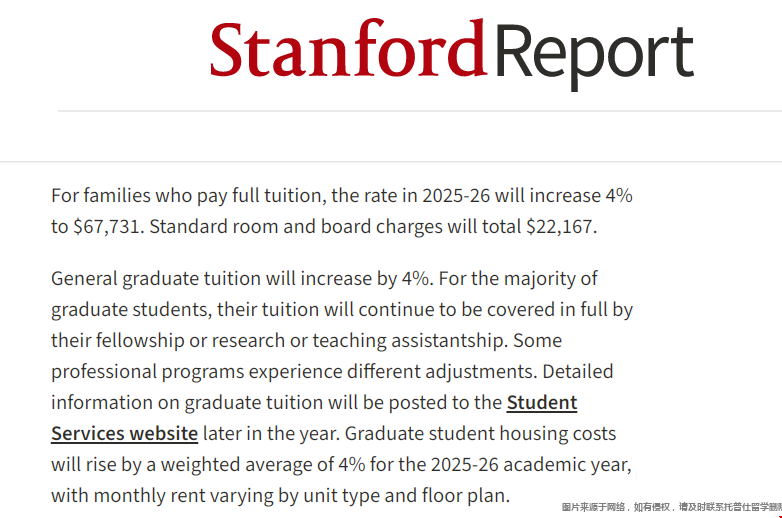Click the horizontal divider below the logo
This screenshot has width=782, height=518.
click(420, 111)
